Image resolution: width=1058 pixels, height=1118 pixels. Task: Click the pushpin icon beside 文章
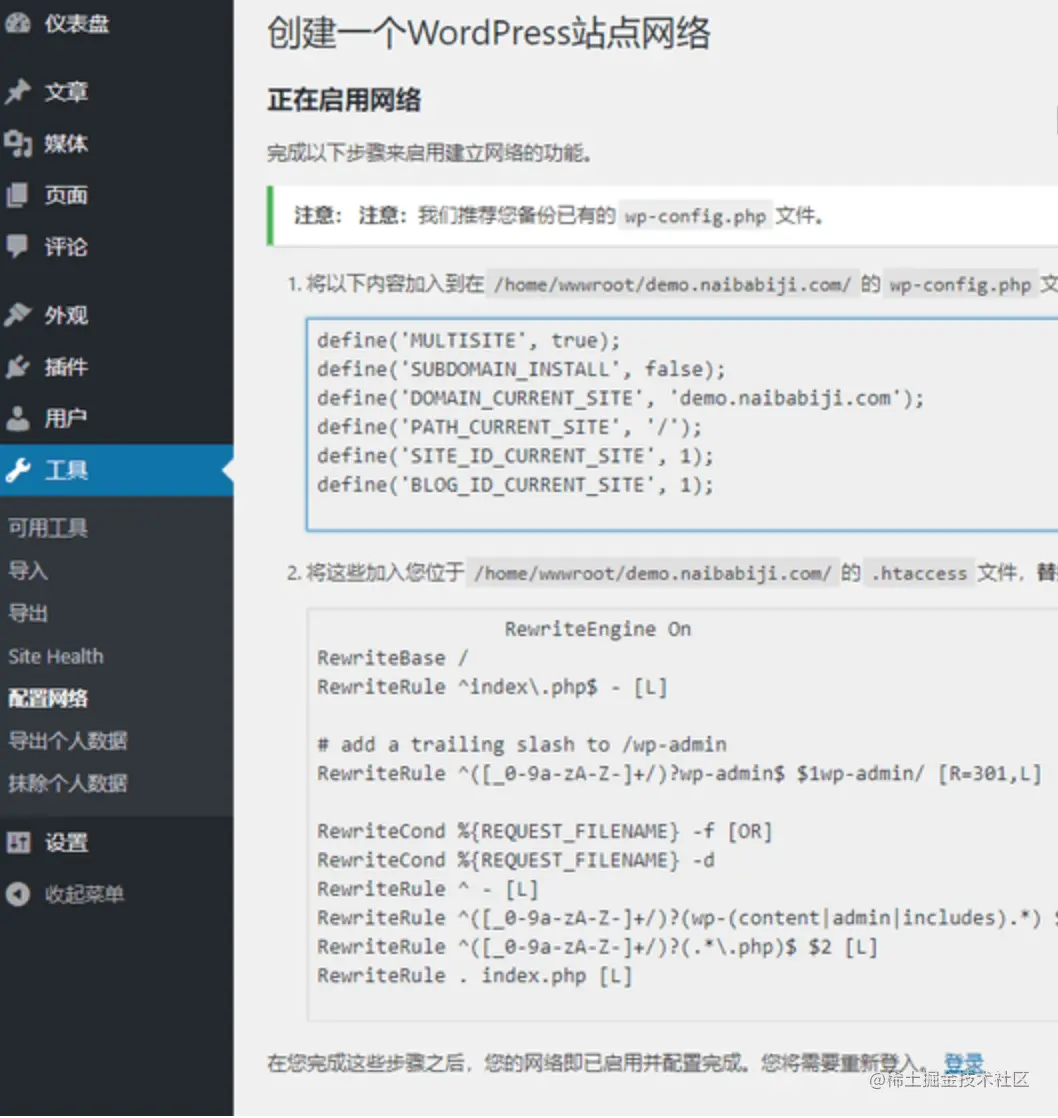coord(17,91)
